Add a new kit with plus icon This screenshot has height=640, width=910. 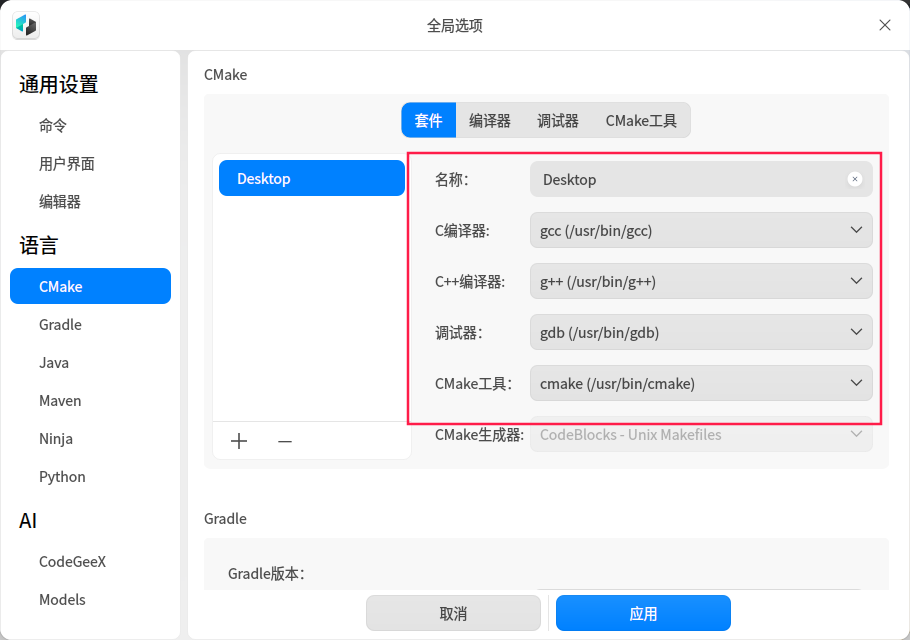[239, 441]
